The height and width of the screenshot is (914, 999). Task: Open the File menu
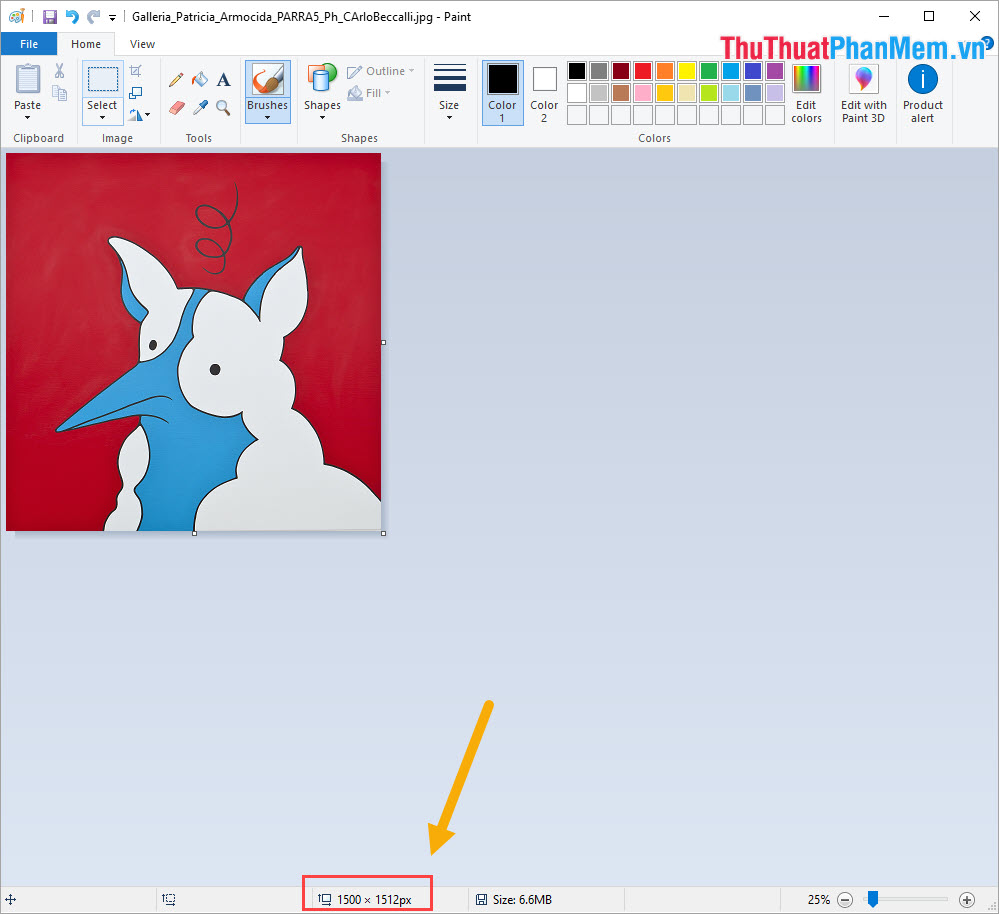(x=29, y=44)
